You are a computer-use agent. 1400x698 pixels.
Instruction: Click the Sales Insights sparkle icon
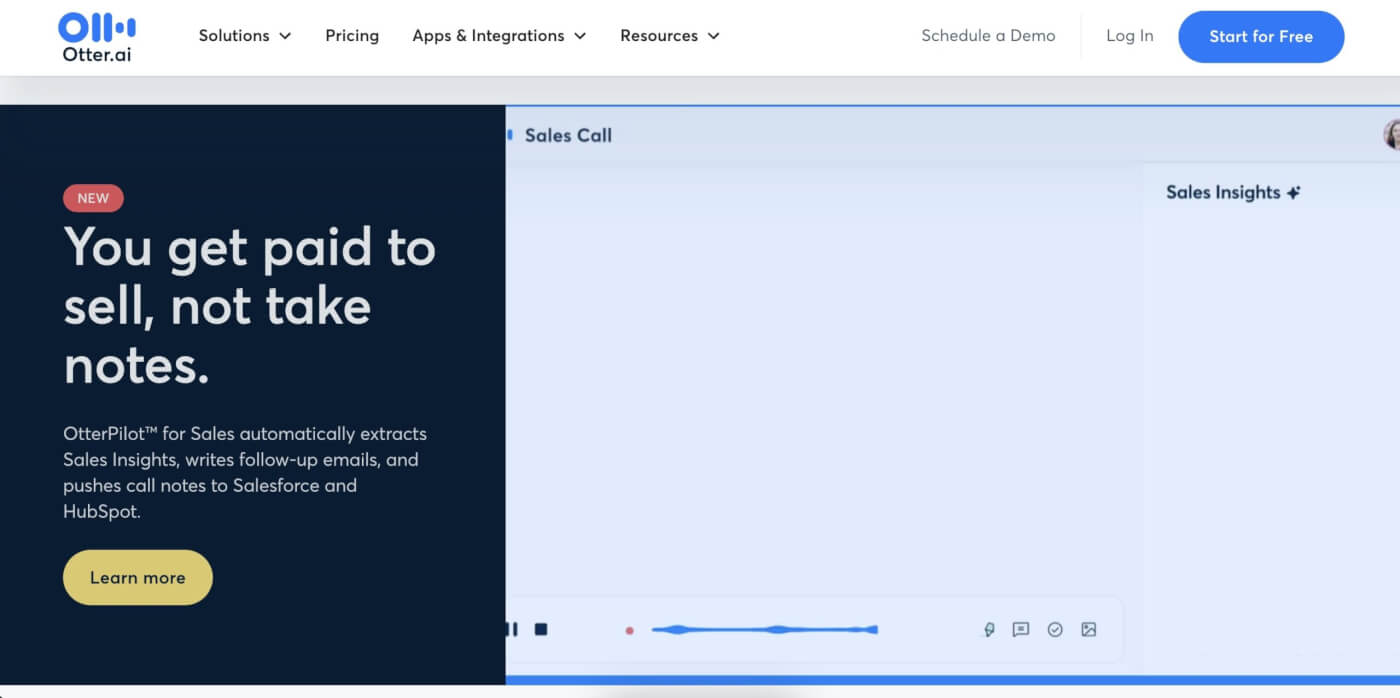(x=1295, y=191)
